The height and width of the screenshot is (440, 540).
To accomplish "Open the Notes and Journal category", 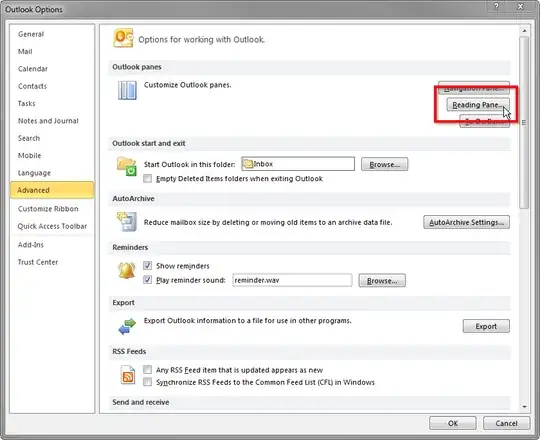I will point(52,121).
